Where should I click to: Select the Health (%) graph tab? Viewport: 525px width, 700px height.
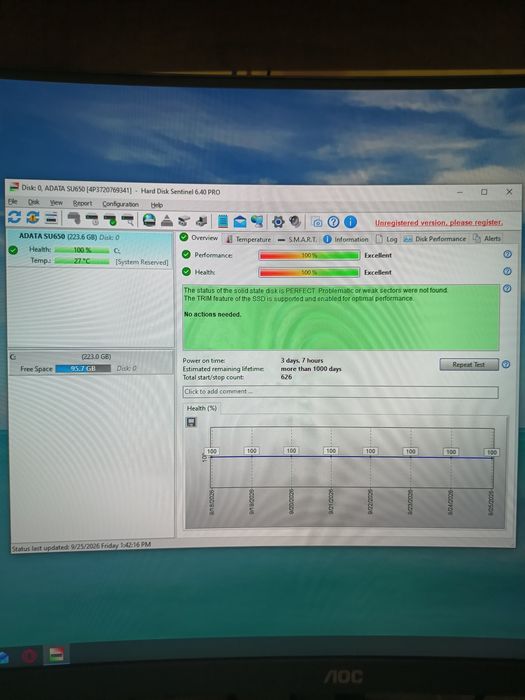point(202,408)
